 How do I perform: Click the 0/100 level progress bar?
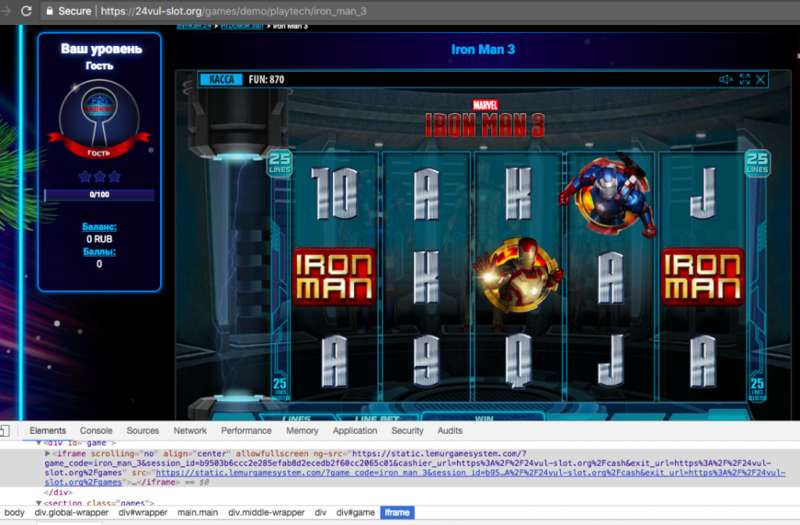99,194
